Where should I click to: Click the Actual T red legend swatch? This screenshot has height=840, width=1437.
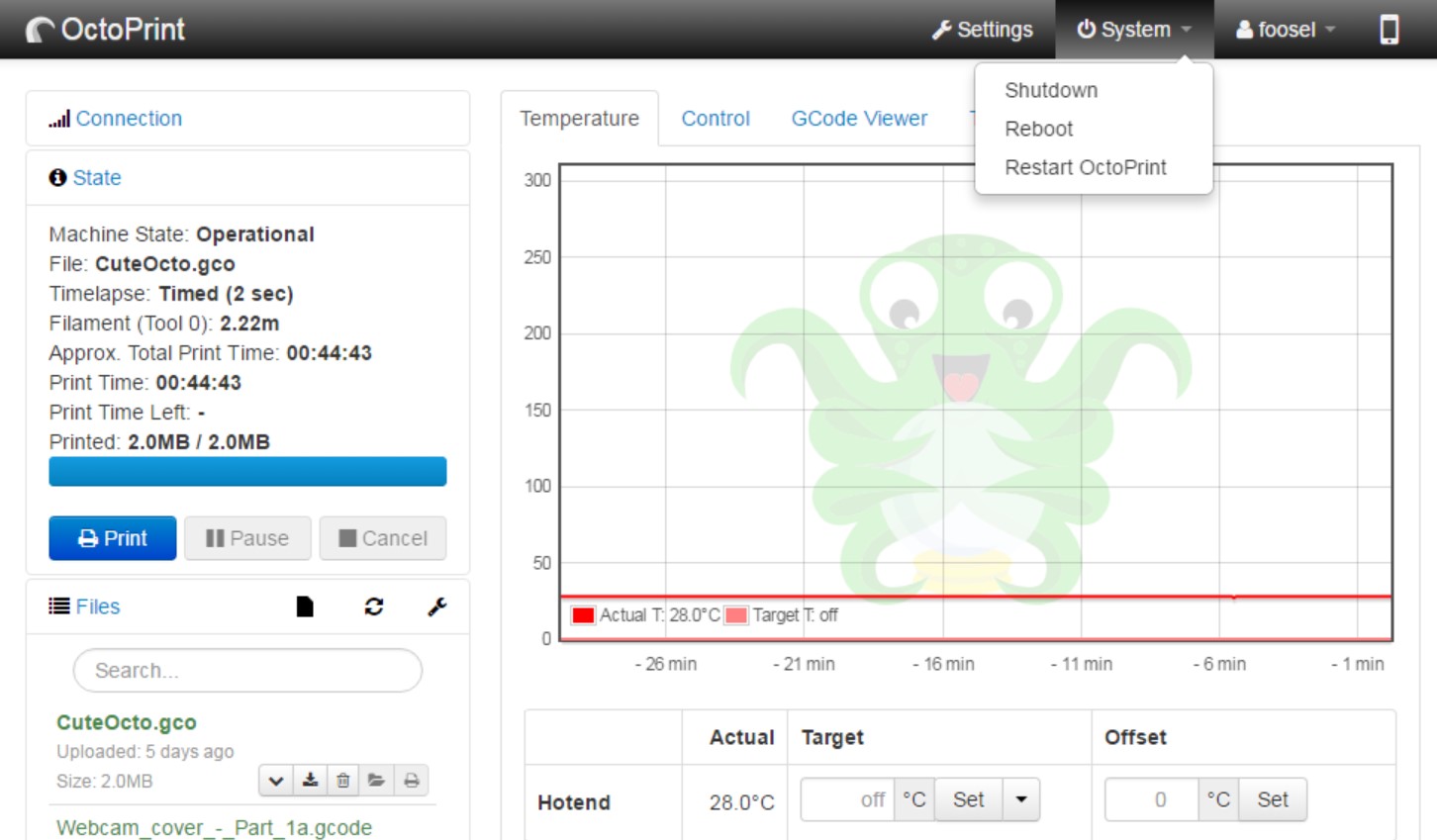[583, 615]
